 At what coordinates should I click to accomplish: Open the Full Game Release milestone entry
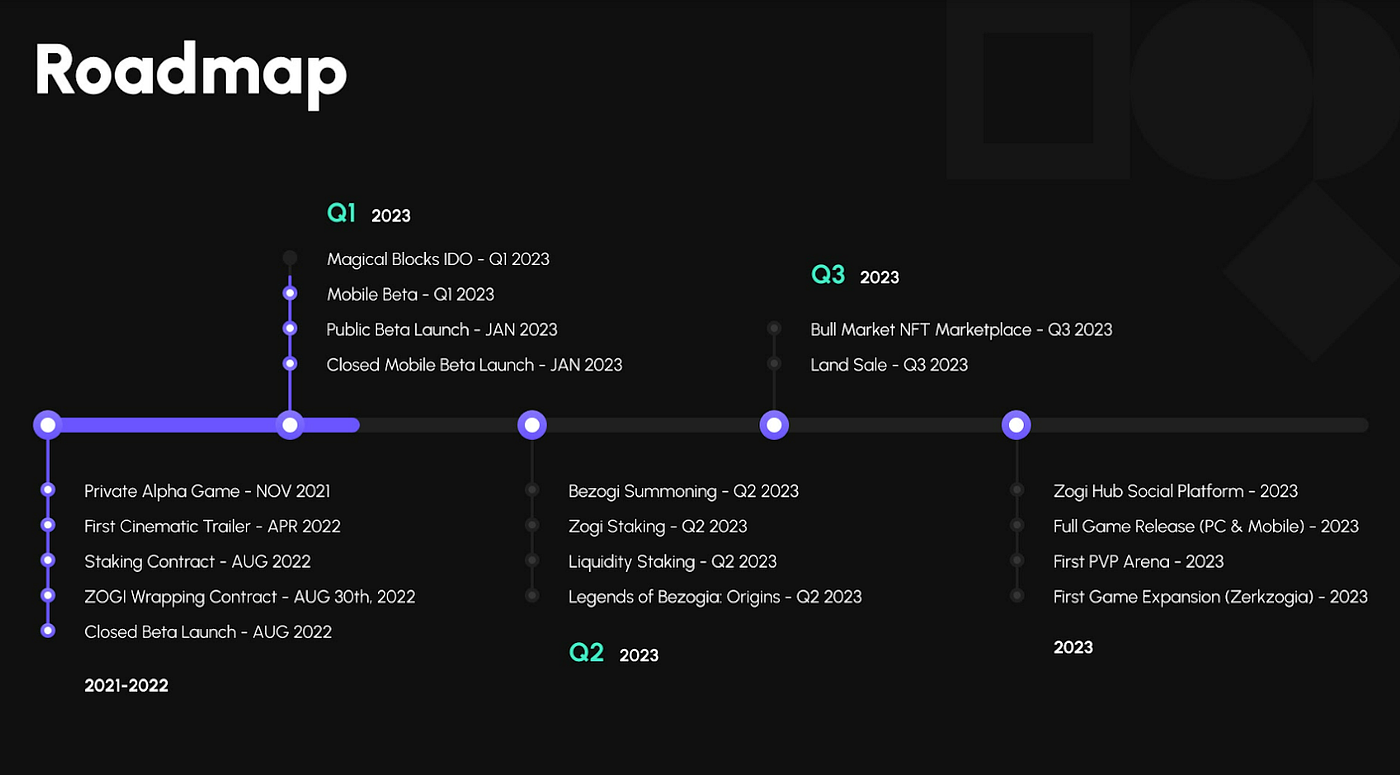click(1206, 525)
